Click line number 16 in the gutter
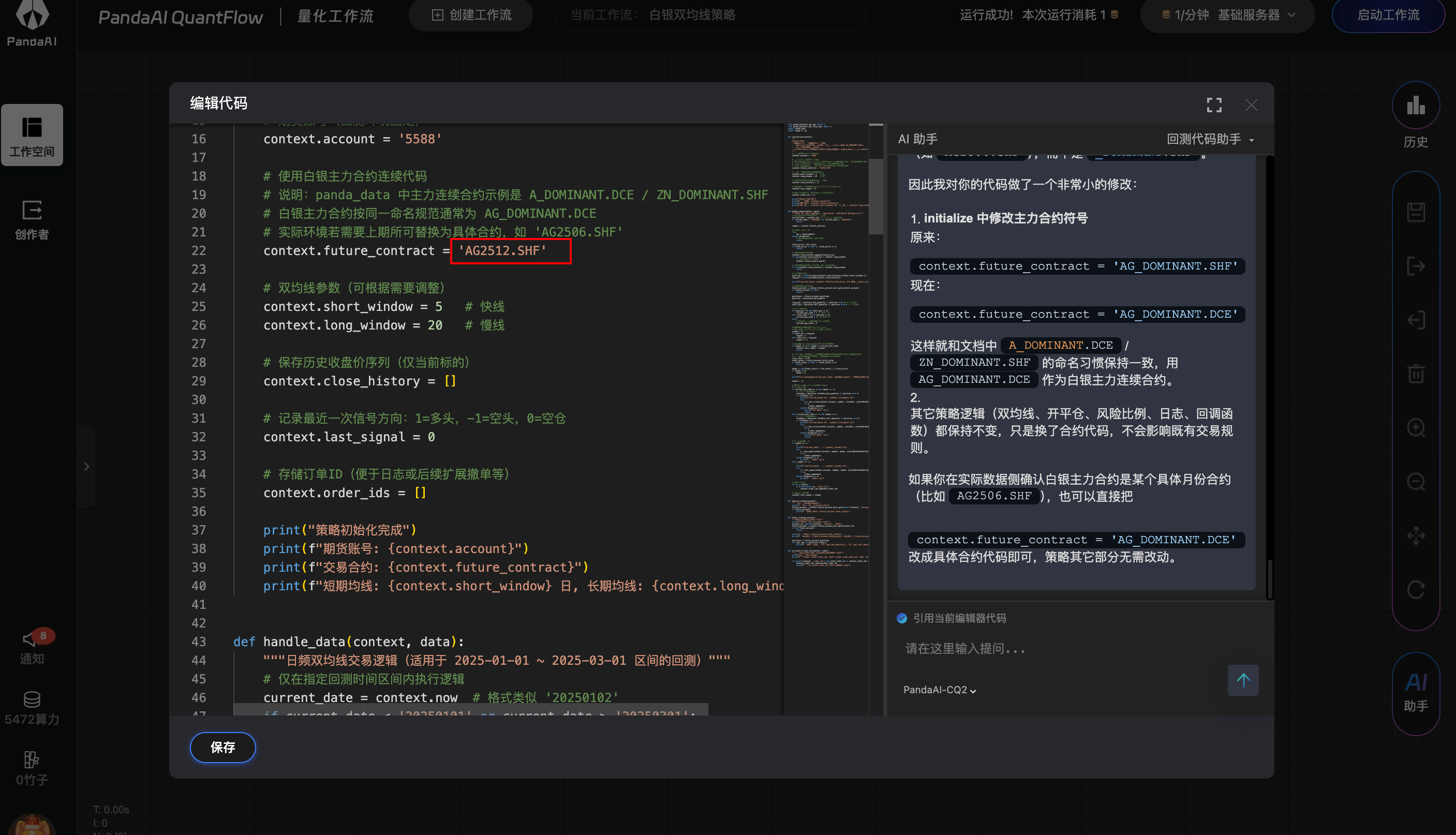The width and height of the screenshot is (1456, 835). coord(199,139)
